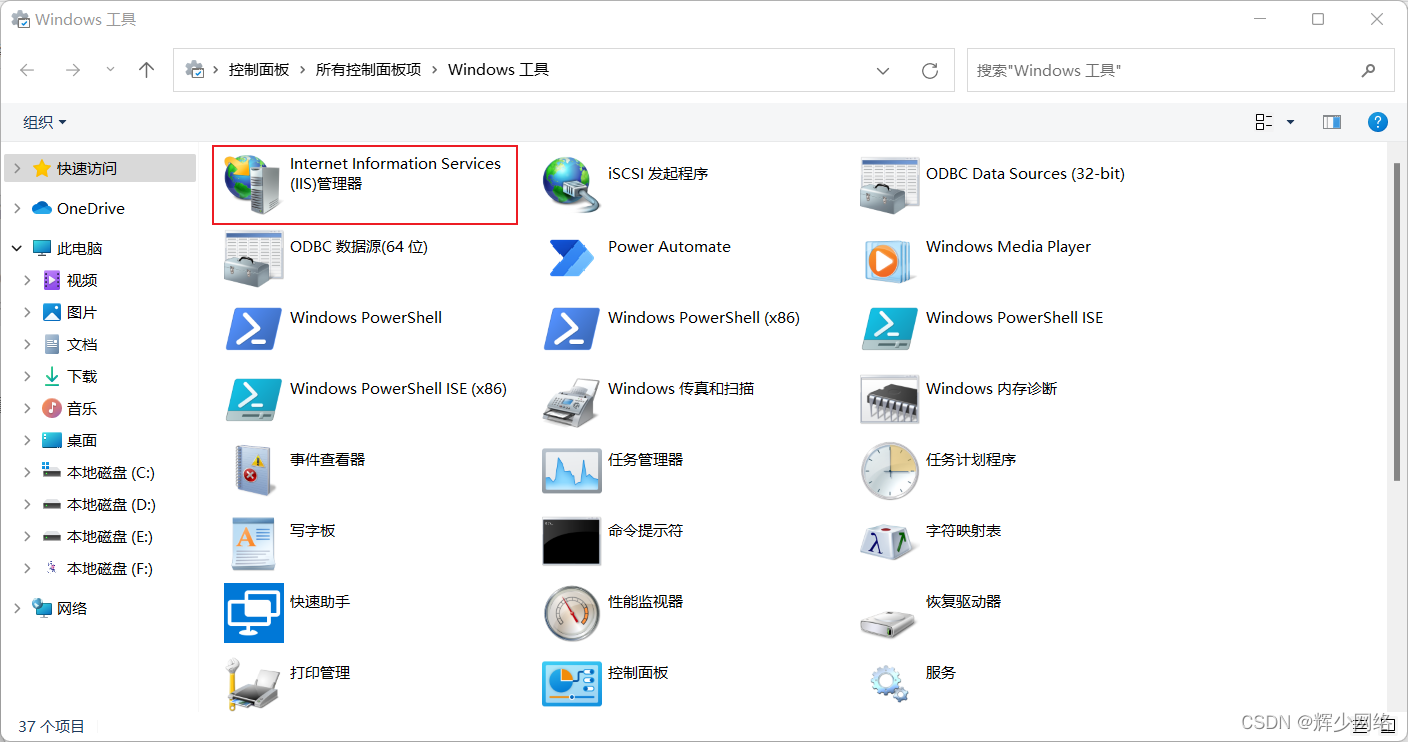Open Windows PowerShell ISE icon
This screenshot has height=742, width=1408.
890,328
